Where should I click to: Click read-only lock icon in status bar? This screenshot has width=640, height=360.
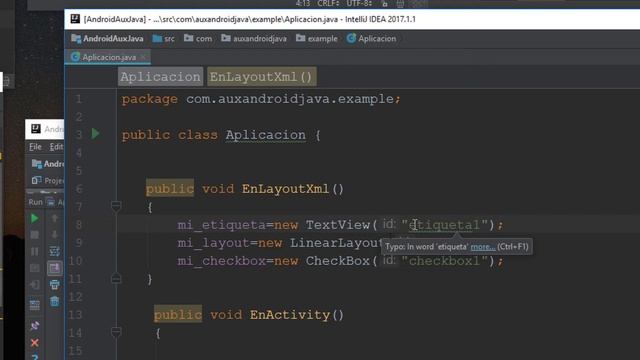click(x=384, y=4)
